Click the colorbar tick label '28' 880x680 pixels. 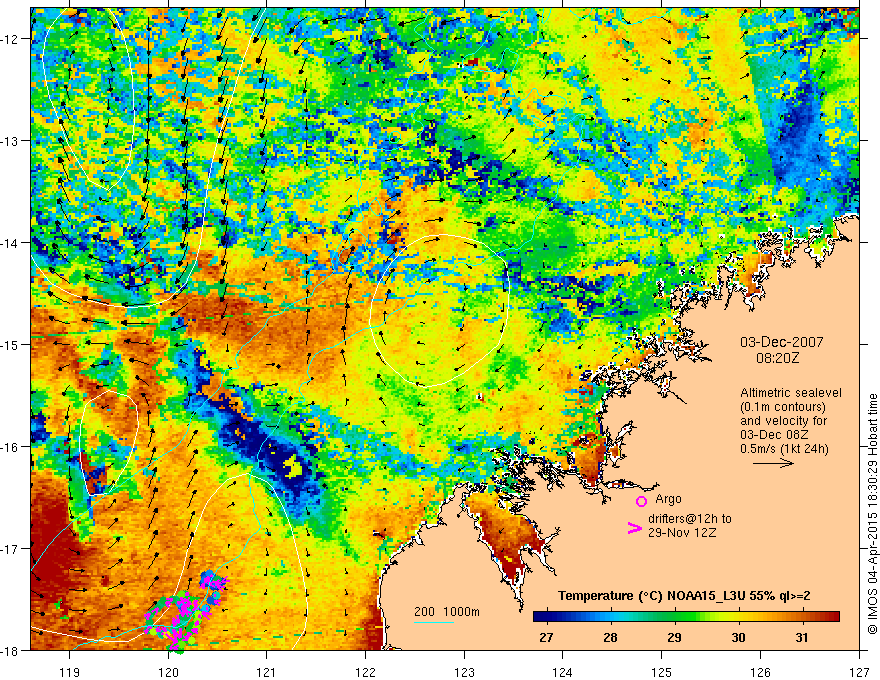click(x=610, y=637)
